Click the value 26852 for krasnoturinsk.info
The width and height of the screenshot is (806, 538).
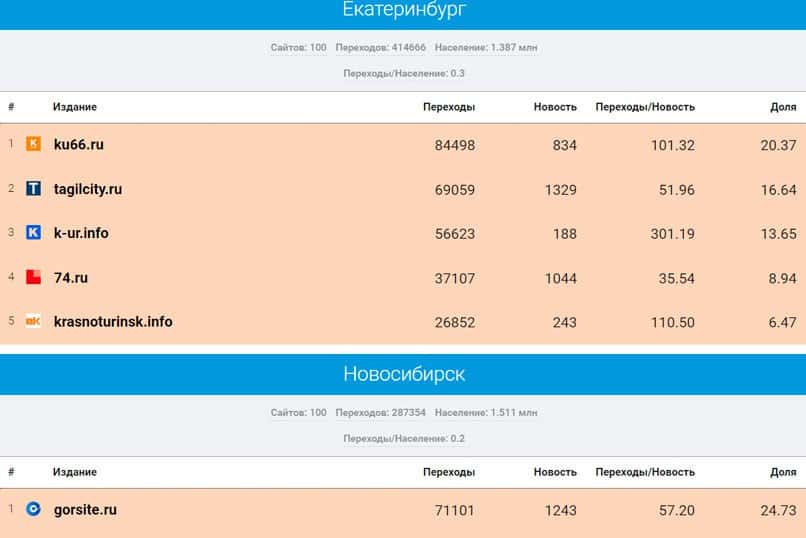click(x=455, y=323)
